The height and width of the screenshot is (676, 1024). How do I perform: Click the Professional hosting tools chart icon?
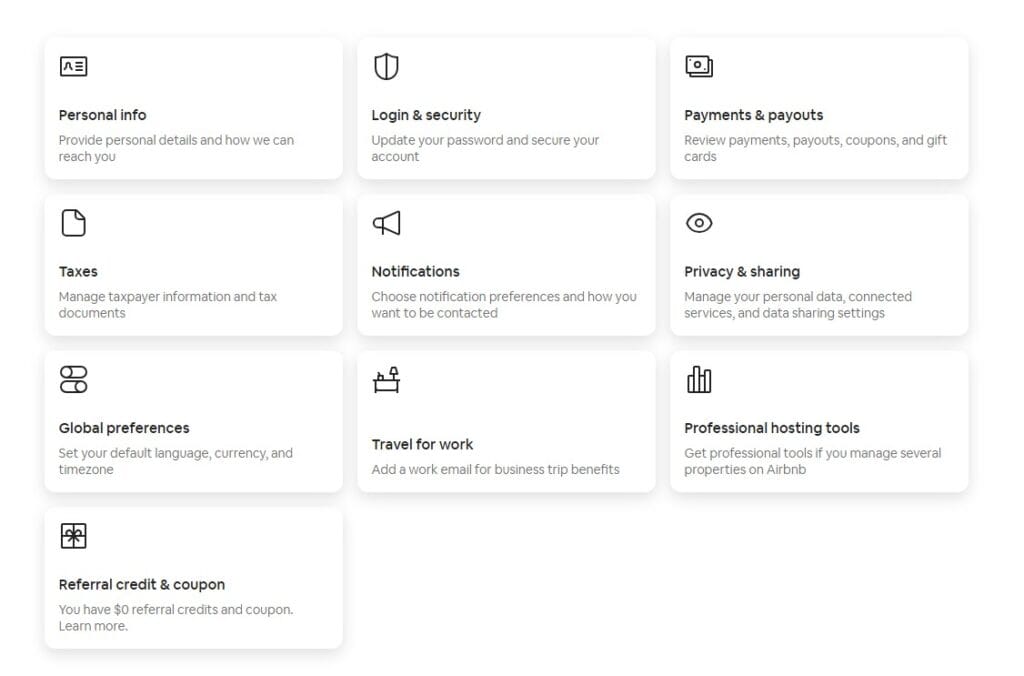700,380
